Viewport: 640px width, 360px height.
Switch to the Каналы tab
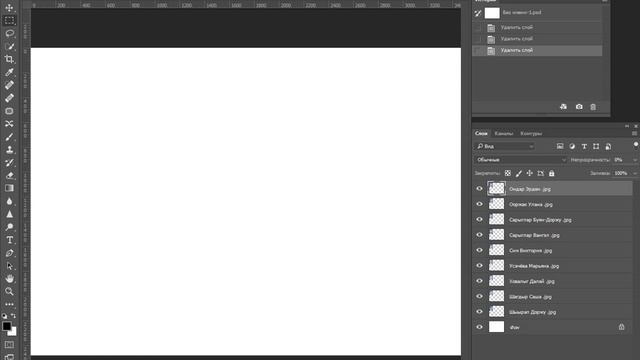coord(504,133)
